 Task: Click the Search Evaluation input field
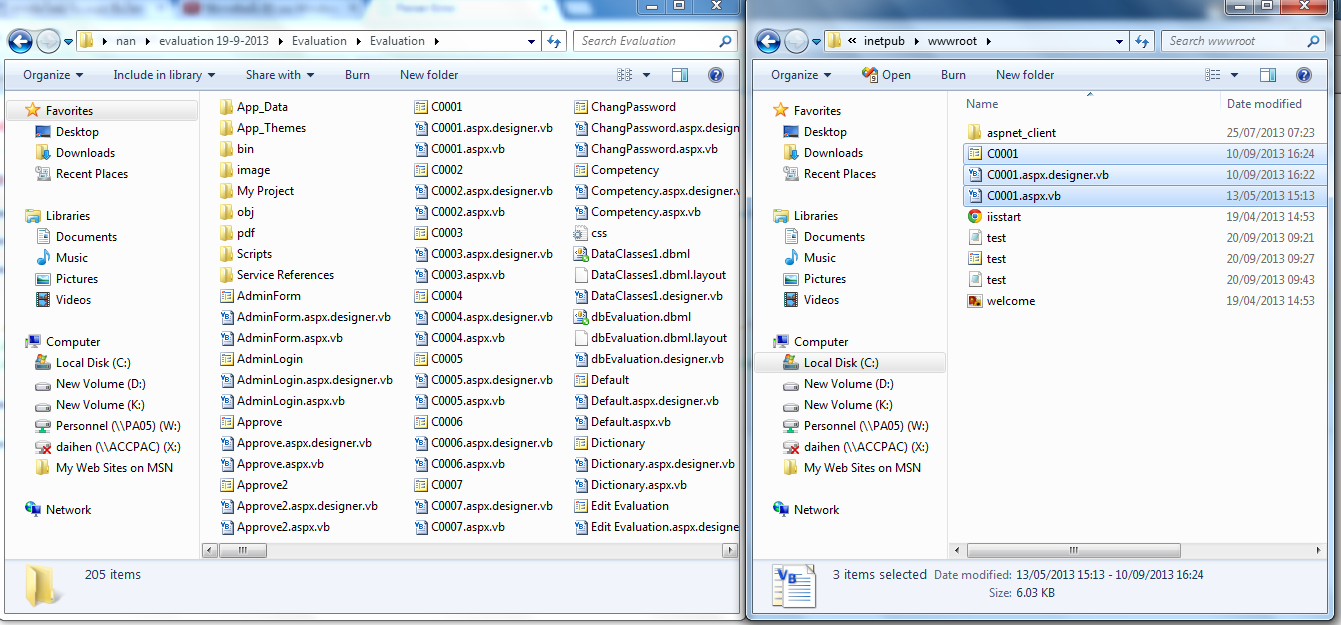point(647,41)
